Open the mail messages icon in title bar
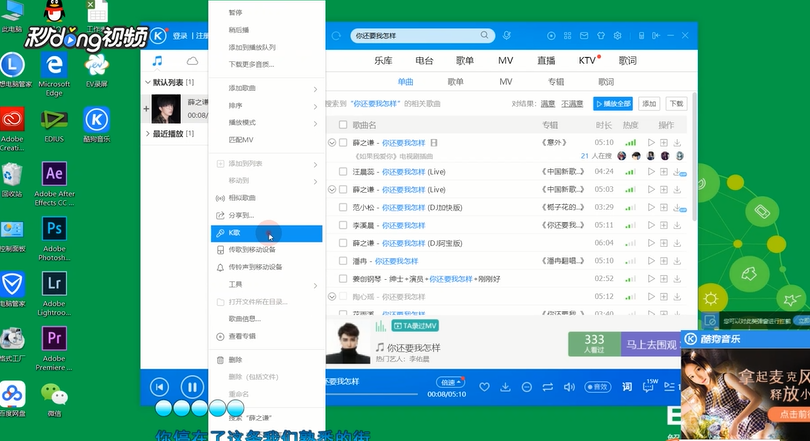Image resolution: width=810 pixels, height=441 pixels. pos(584,36)
